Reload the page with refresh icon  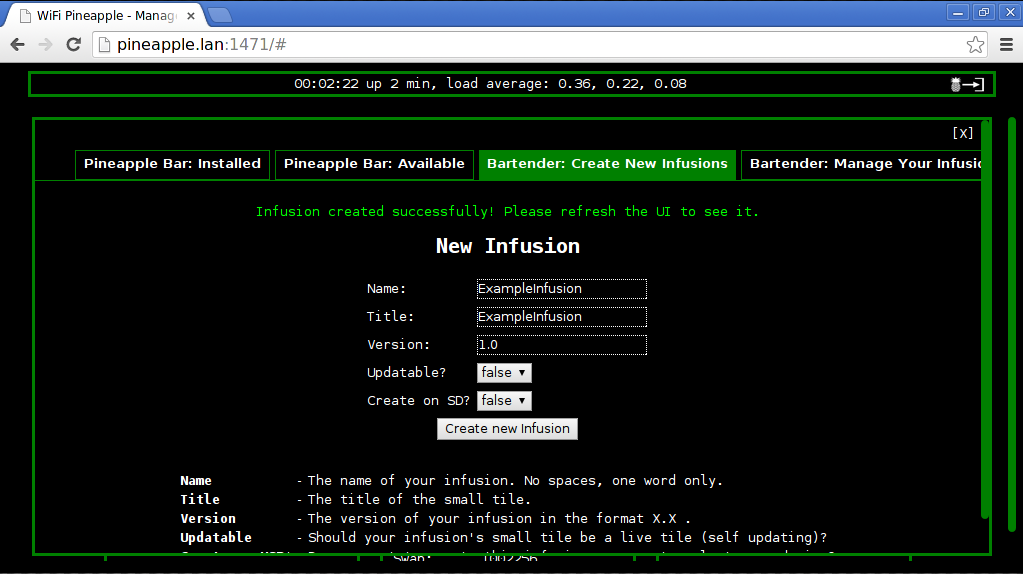(73, 44)
